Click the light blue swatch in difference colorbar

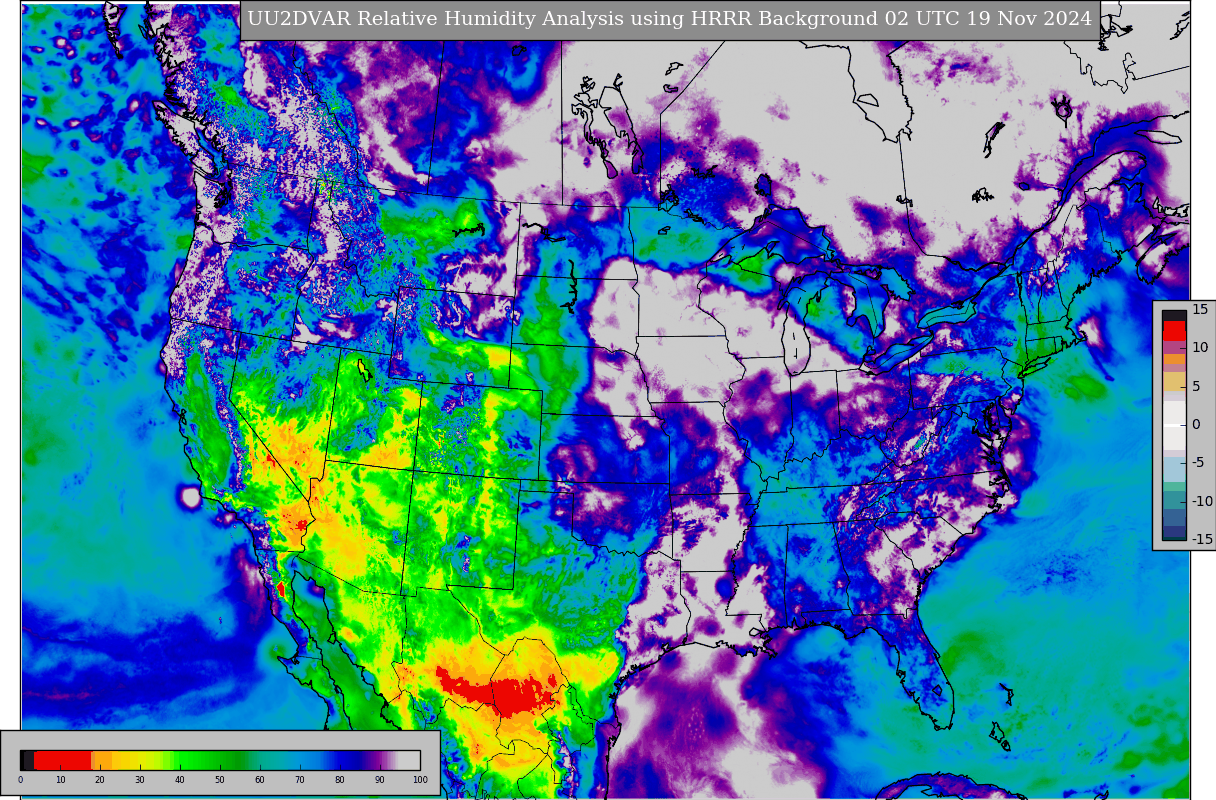click(x=1174, y=469)
